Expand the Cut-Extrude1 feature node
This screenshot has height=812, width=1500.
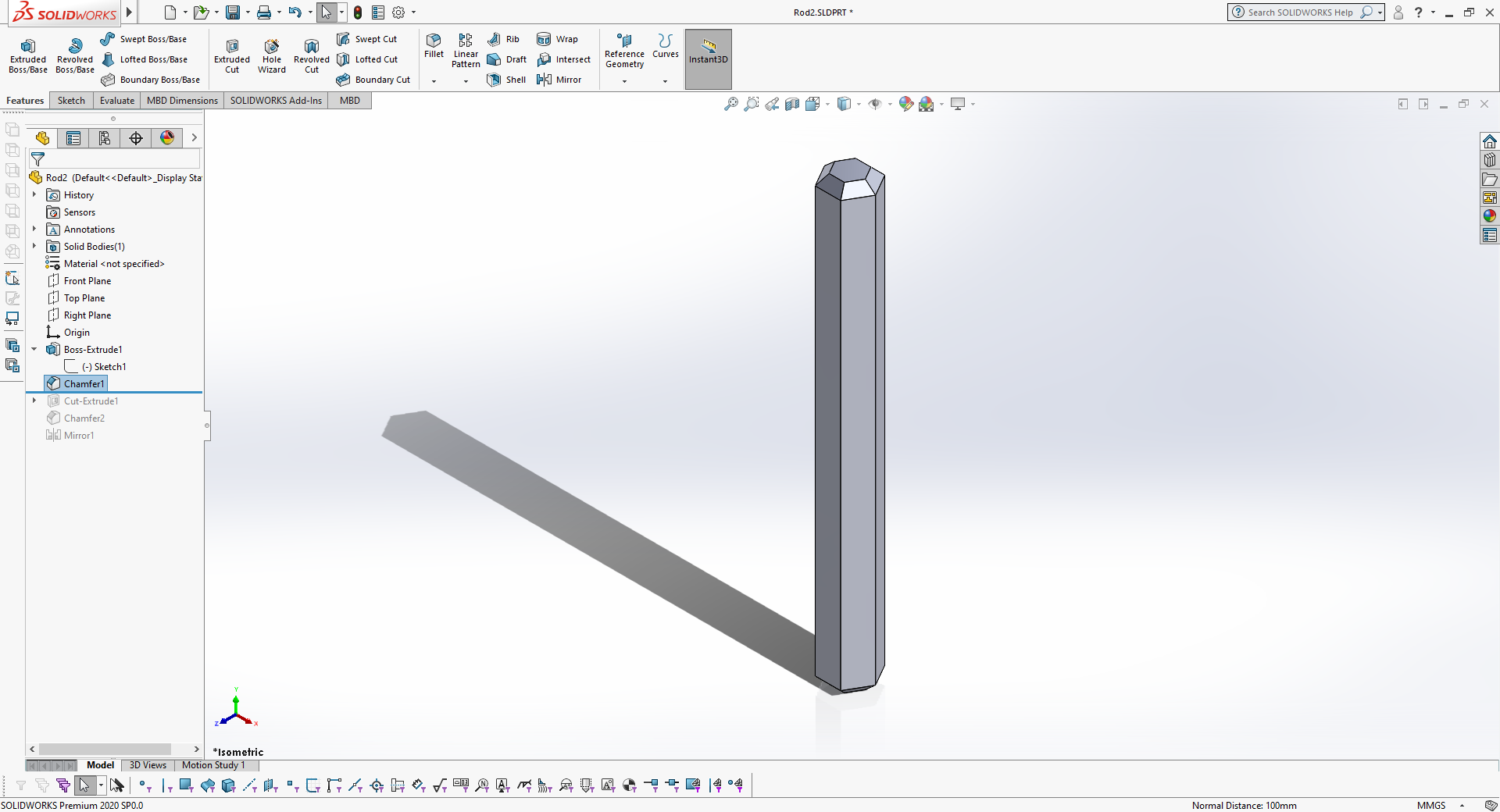[x=34, y=401]
